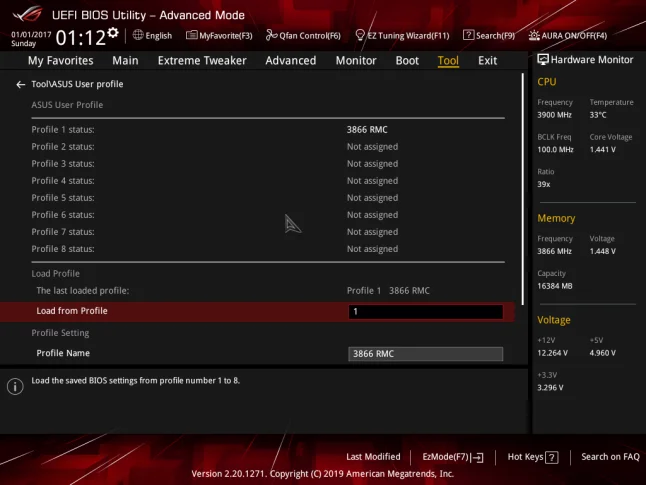Click the CPU frequency 3900 MHz value

coord(555,115)
